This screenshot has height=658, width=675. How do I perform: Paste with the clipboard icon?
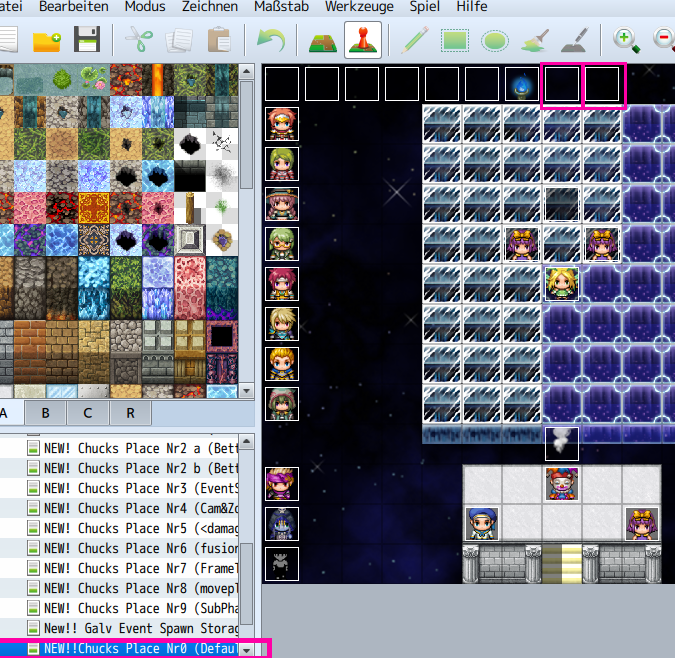pyautogui.click(x=219, y=40)
